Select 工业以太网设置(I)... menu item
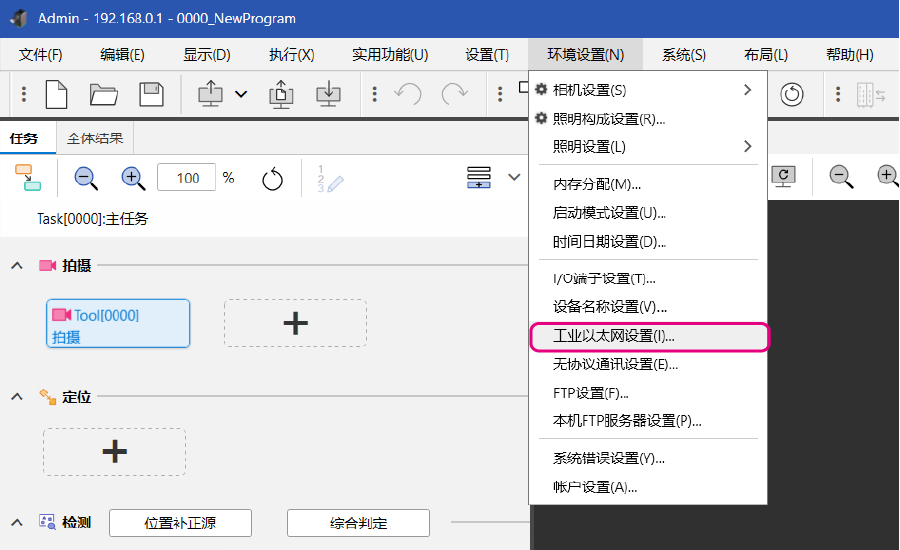 tap(613, 337)
